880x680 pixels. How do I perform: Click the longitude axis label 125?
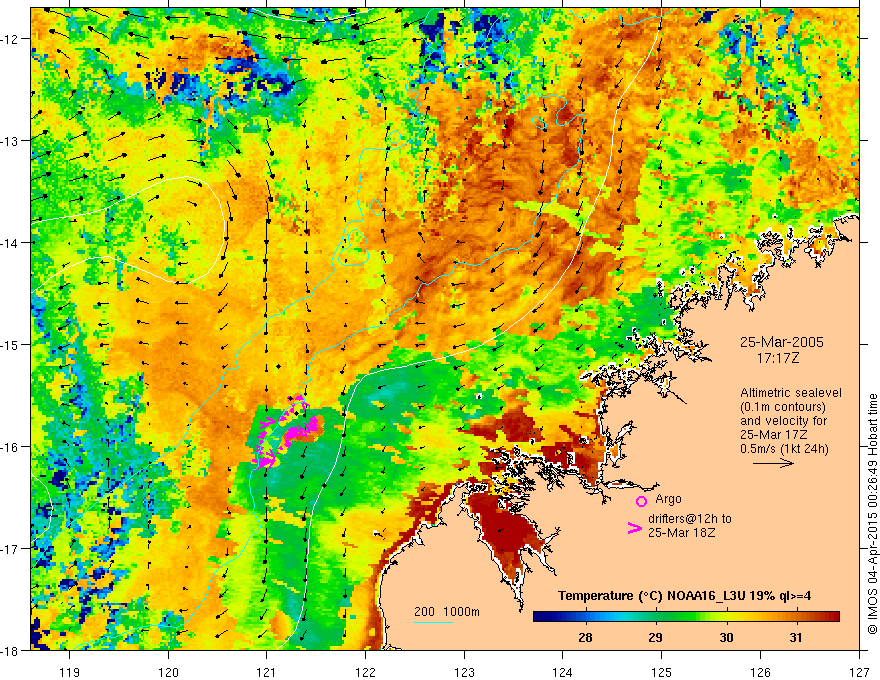tap(662, 672)
